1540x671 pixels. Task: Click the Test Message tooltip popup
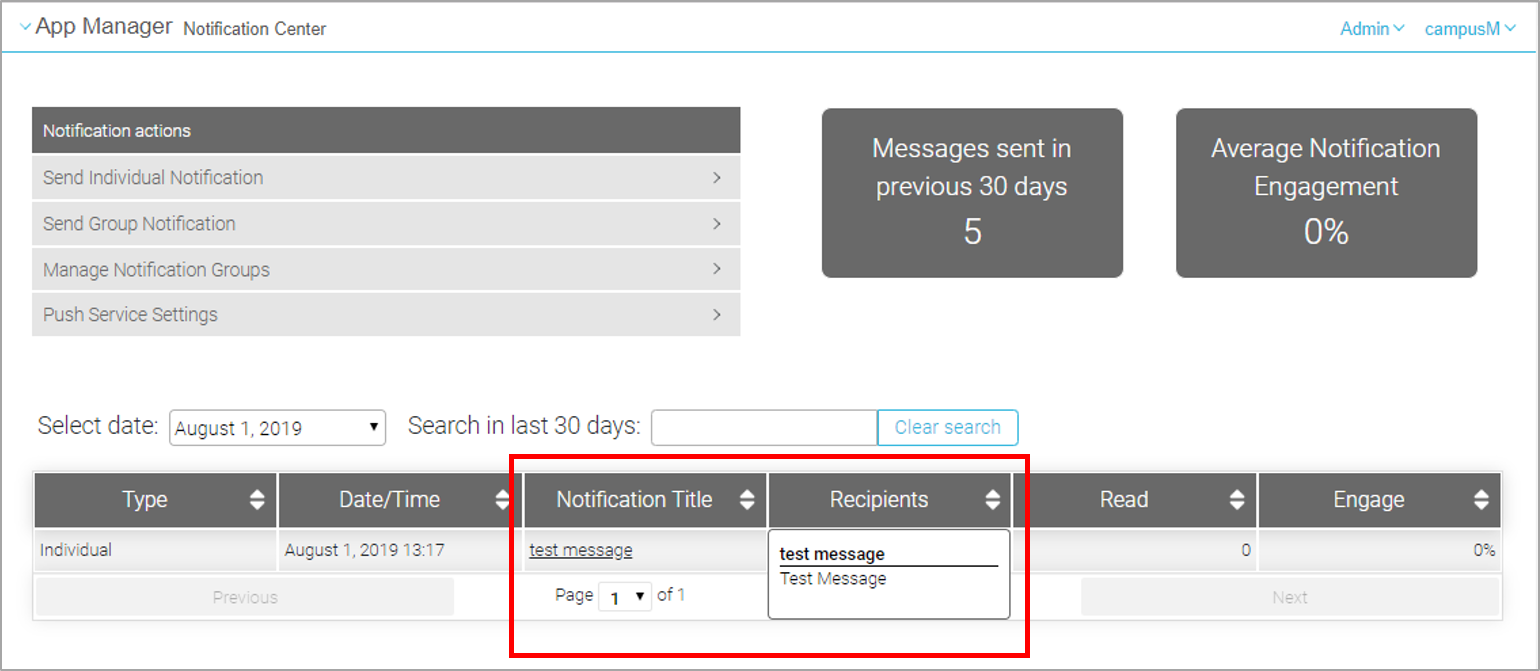pyautogui.click(x=889, y=574)
